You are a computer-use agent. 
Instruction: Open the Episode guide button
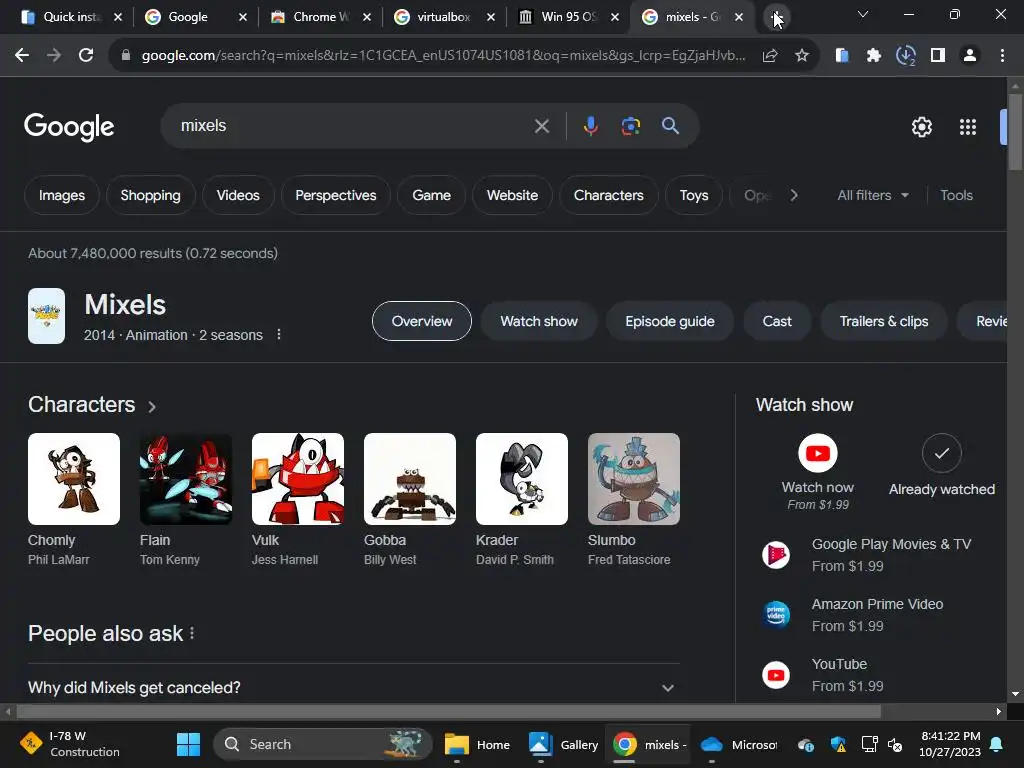tap(669, 321)
